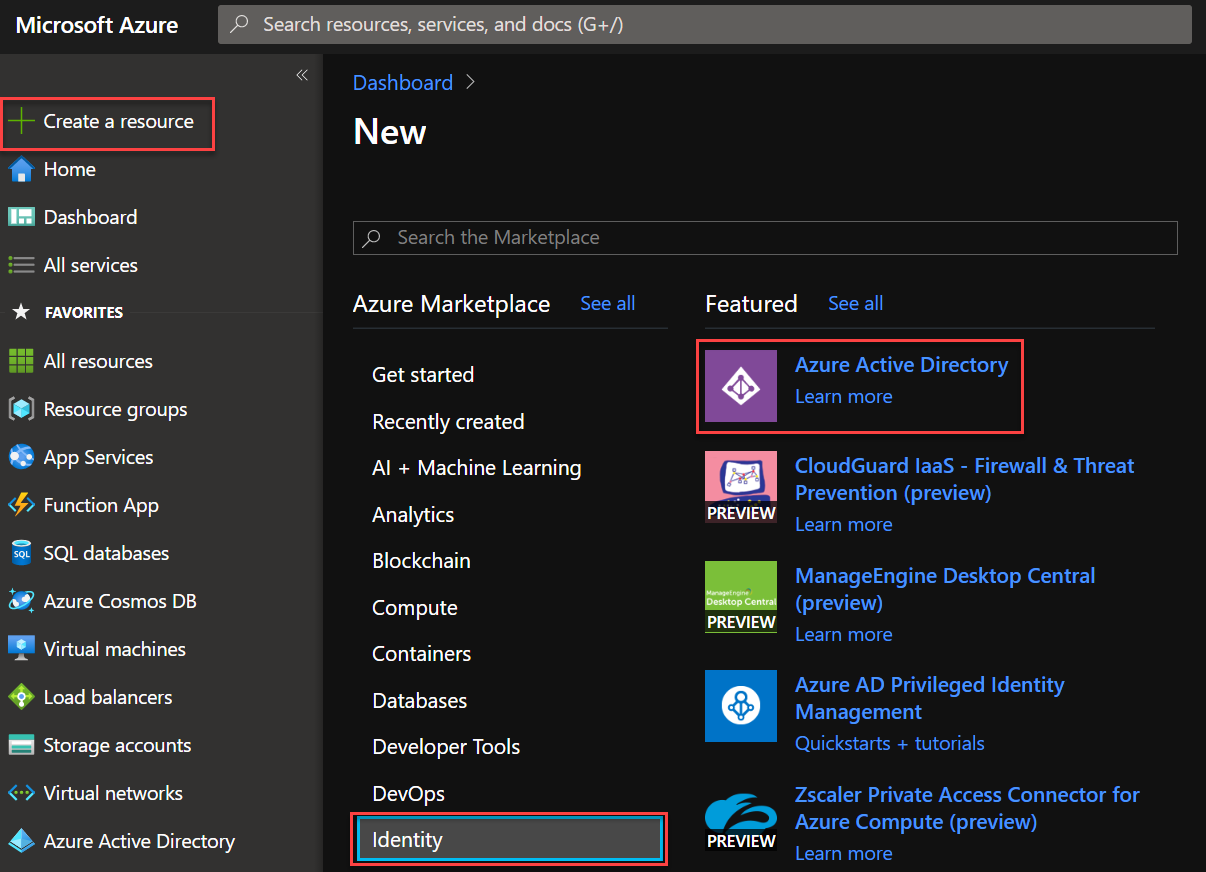1206x872 pixels.
Task: Click the Create a resource label
Action: [119, 122]
